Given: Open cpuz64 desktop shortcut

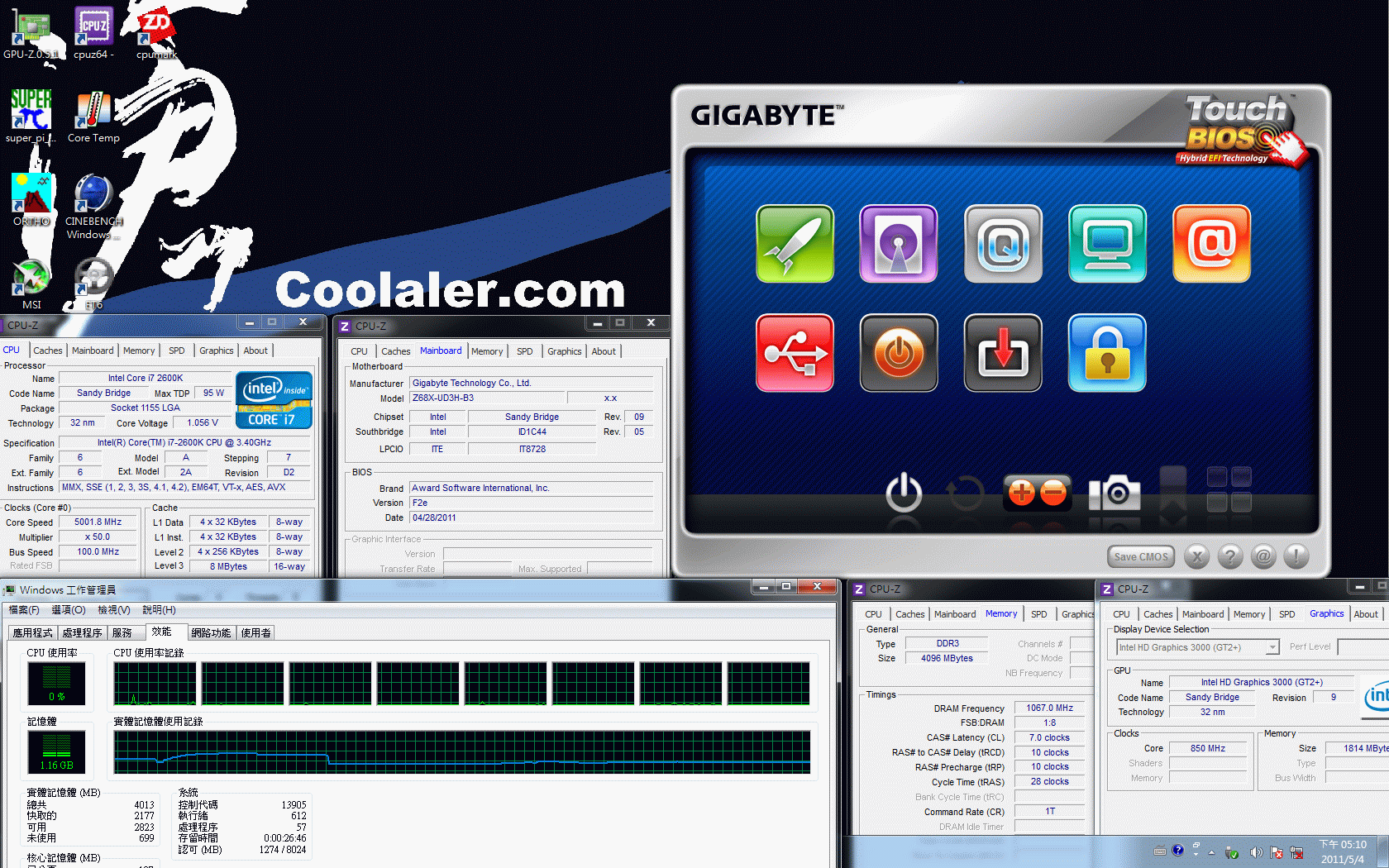Looking at the screenshot, I should (x=93, y=33).
